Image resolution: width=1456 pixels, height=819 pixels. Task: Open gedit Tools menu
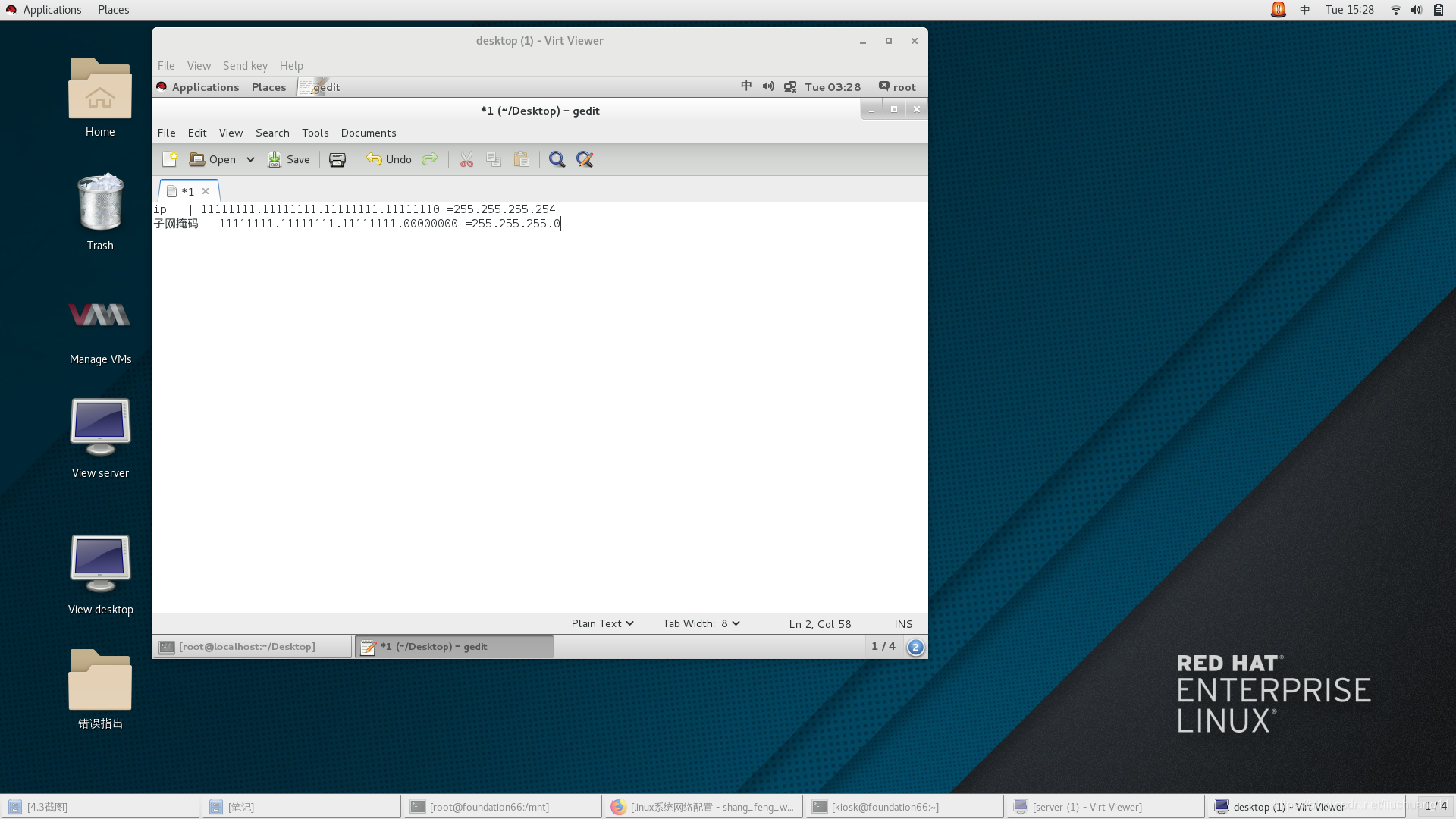coord(315,133)
